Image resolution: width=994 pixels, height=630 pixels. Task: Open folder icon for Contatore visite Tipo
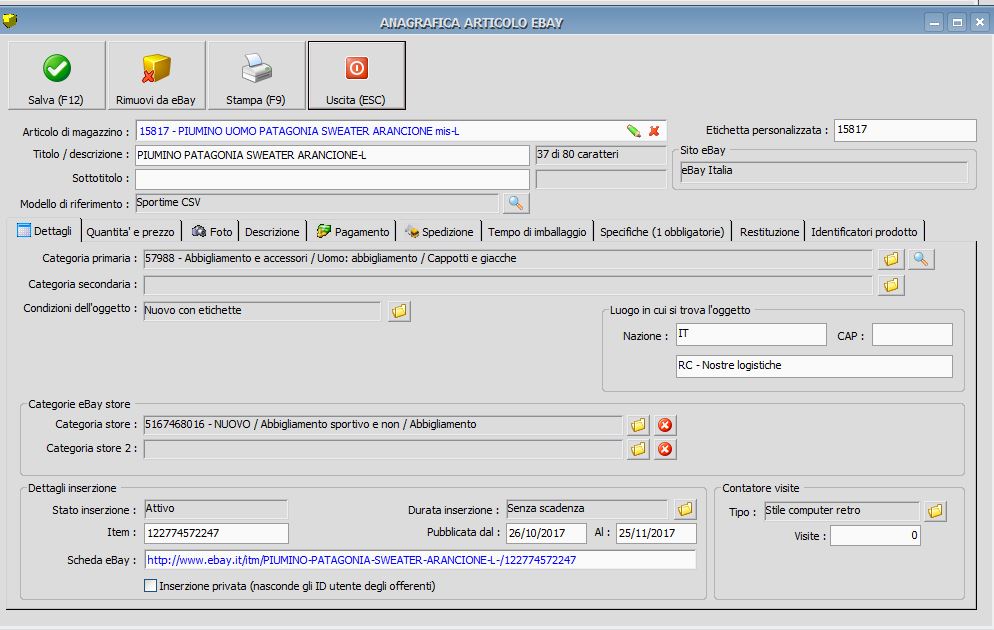[x=935, y=511]
